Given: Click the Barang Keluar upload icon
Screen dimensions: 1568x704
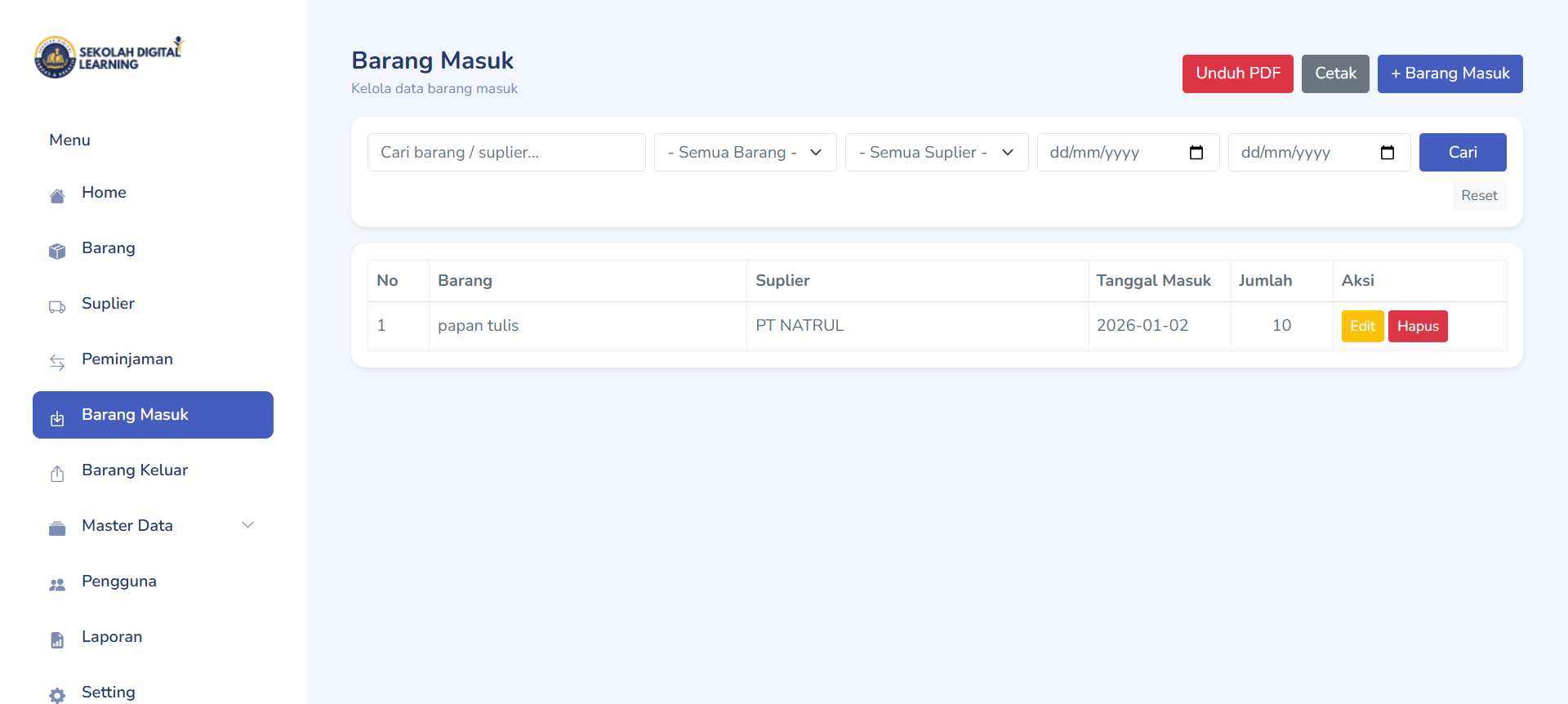Looking at the screenshot, I should point(57,474).
